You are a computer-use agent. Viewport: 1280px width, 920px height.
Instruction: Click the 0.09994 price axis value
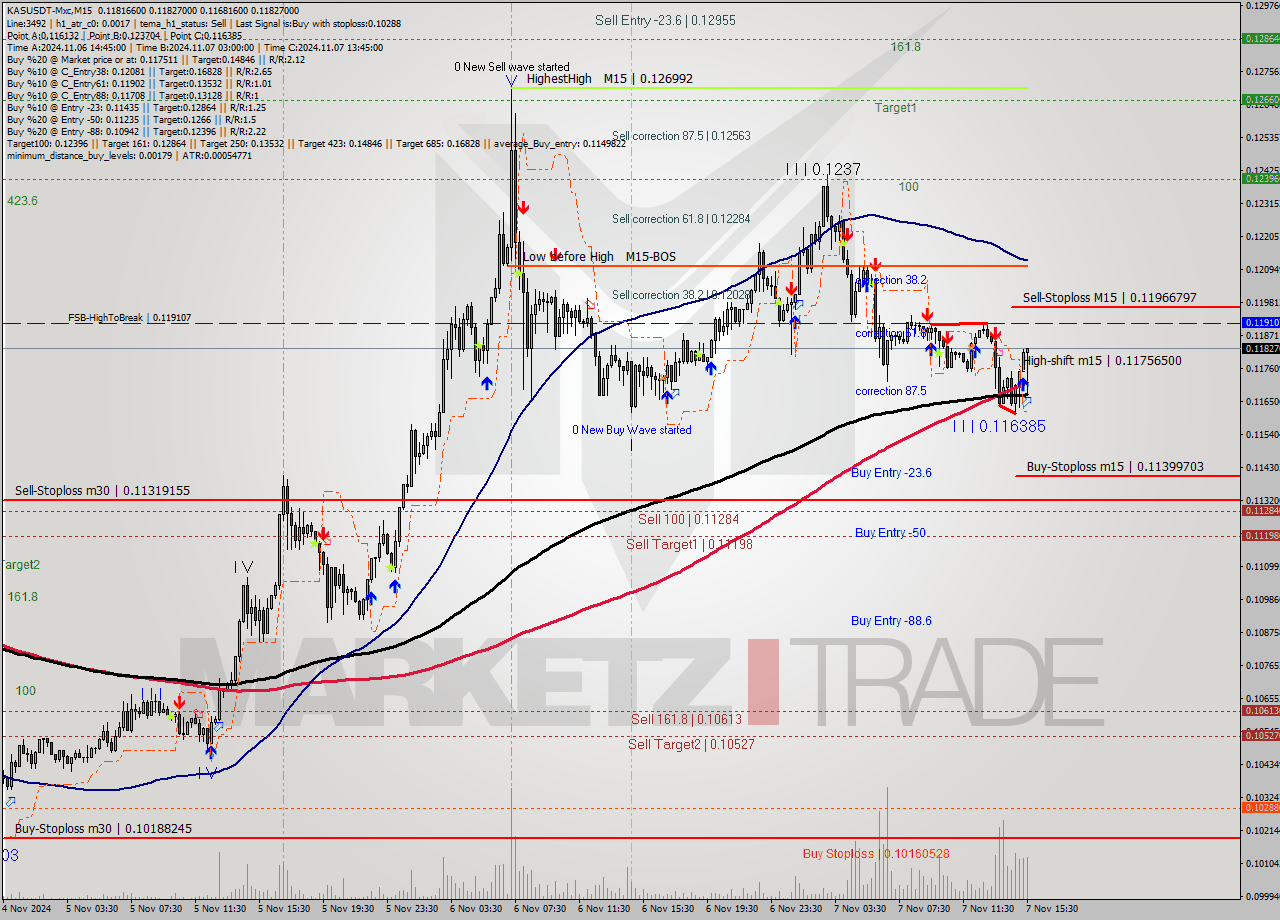click(x=1263, y=896)
